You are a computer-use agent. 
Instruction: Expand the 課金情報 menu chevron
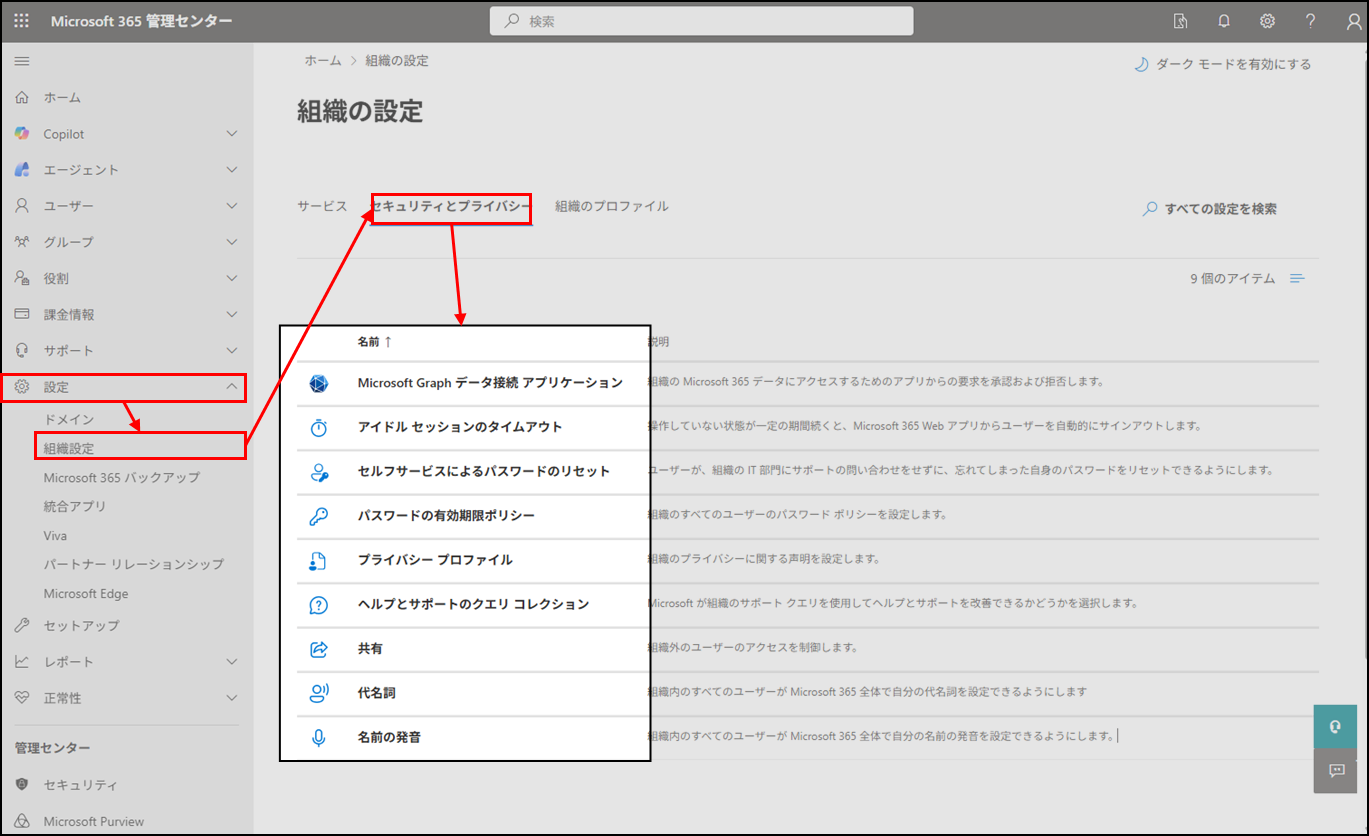[232, 314]
